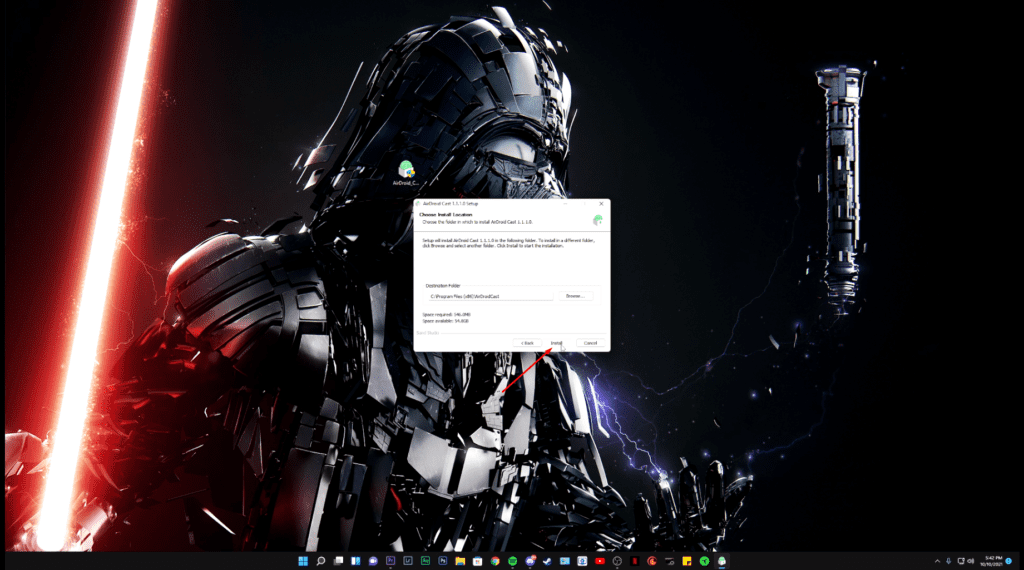Open YouTube app from the taskbar

(x=600, y=561)
